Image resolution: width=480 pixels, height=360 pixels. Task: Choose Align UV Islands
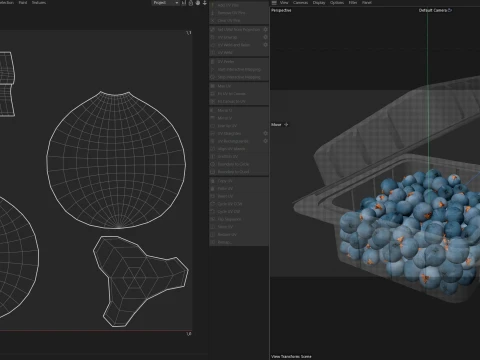239,149
